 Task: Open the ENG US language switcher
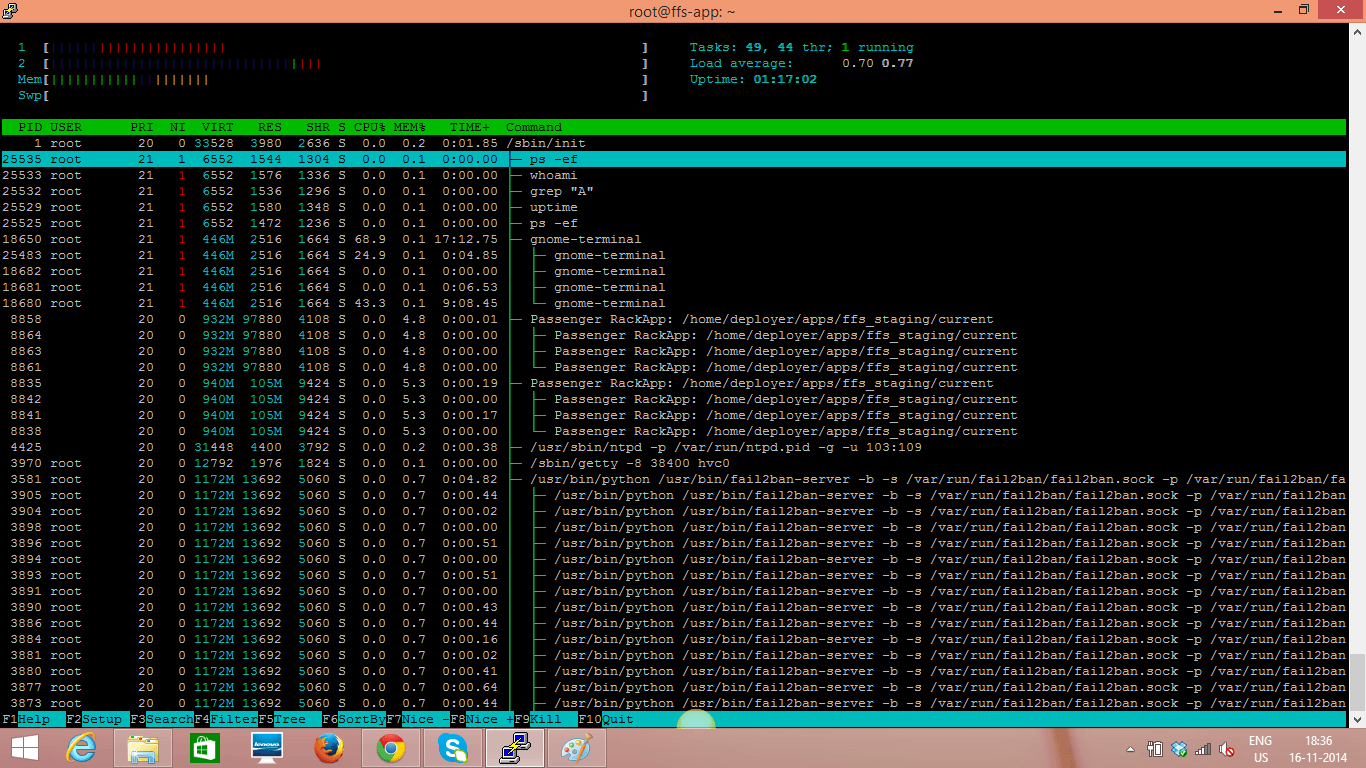pyautogui.click(x=1261, y=749)
